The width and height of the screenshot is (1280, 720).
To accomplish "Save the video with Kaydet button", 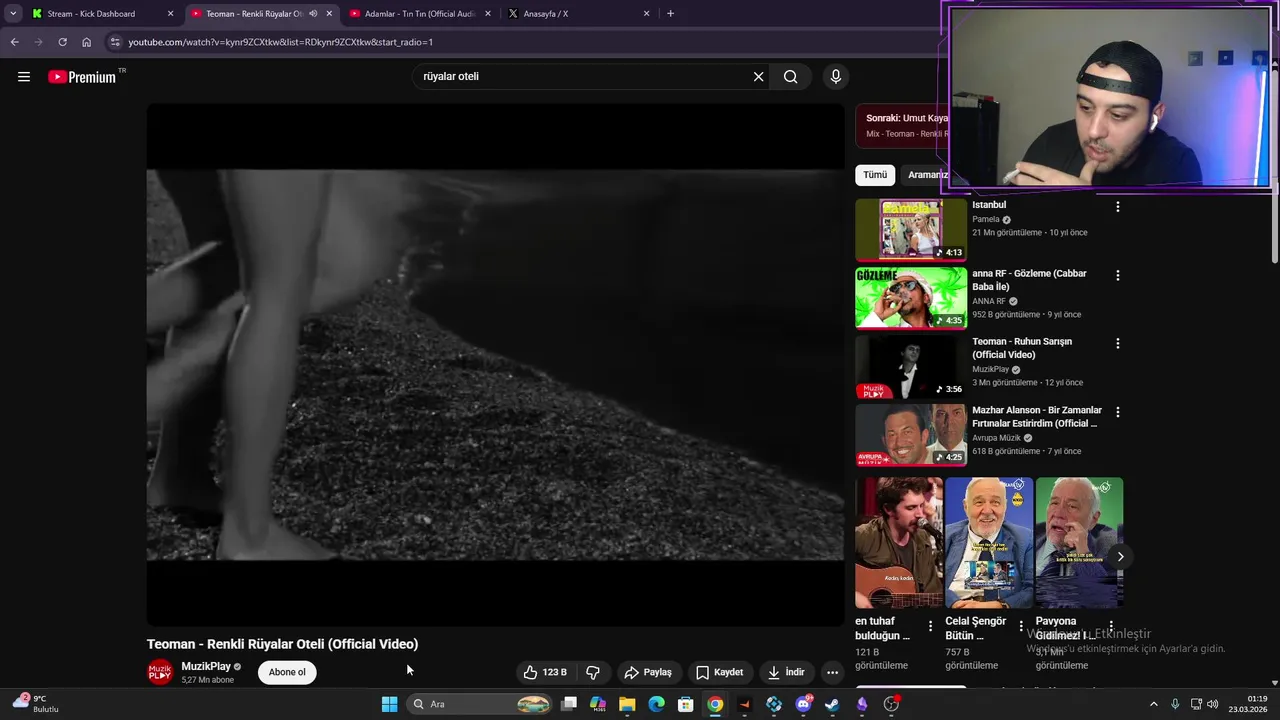I will pyautogui.click(x=720, y=672).
